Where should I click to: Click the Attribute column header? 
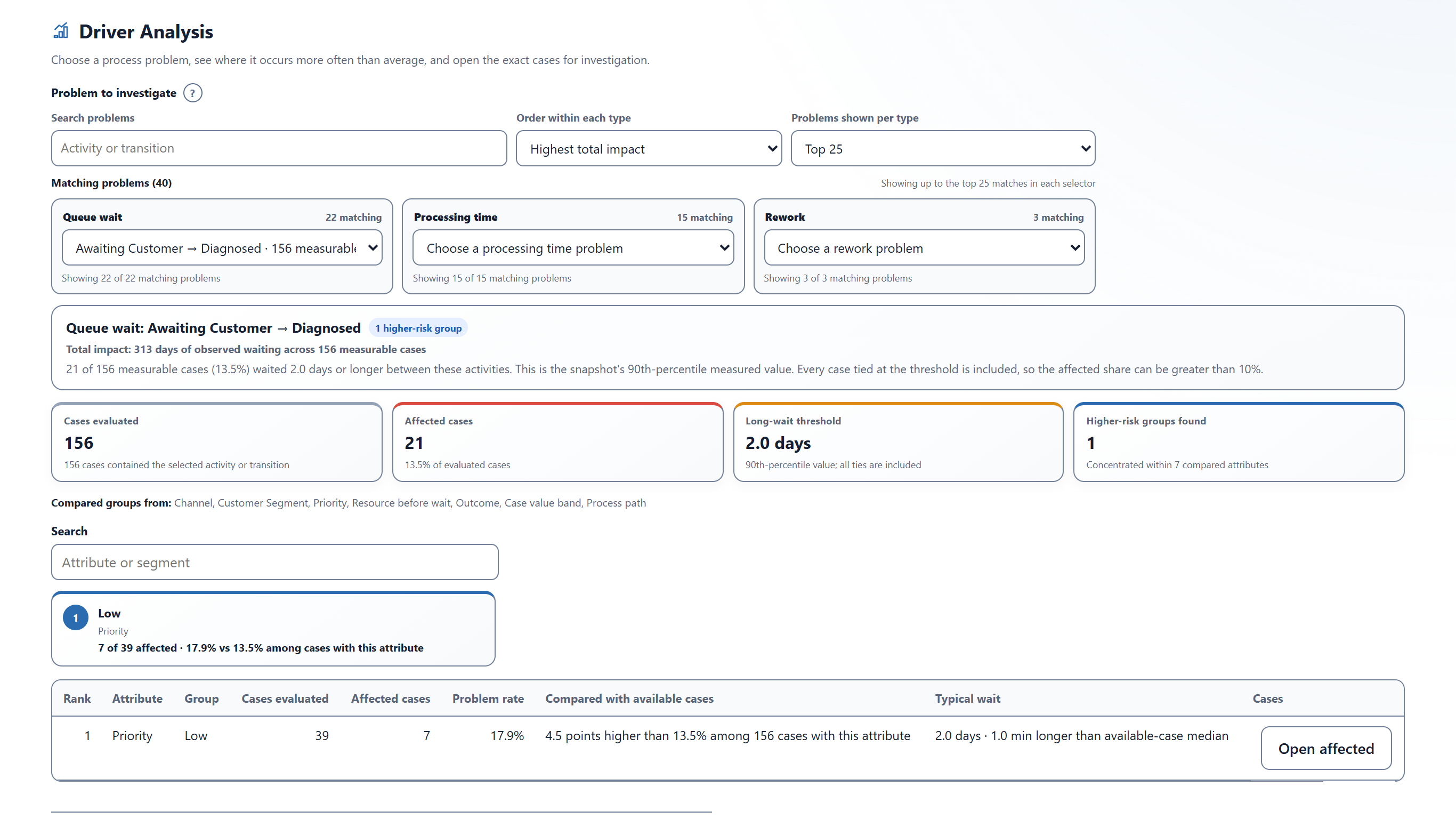pos(137,698)
